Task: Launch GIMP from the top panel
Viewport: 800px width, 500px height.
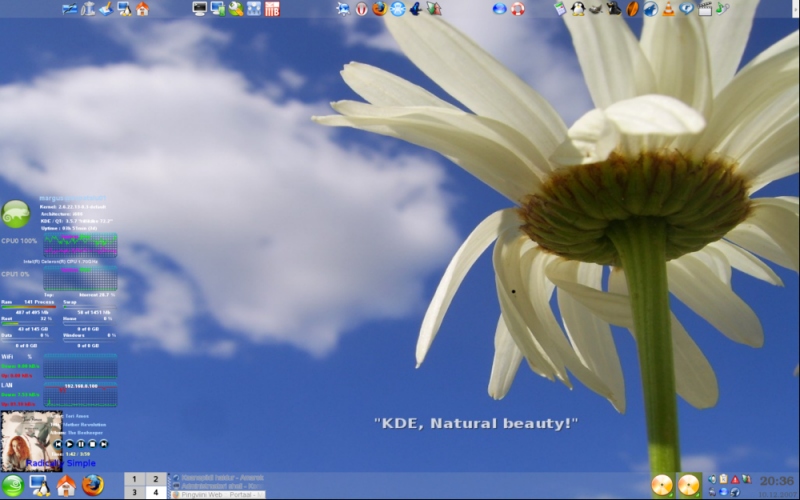Action: coord(596,9)
